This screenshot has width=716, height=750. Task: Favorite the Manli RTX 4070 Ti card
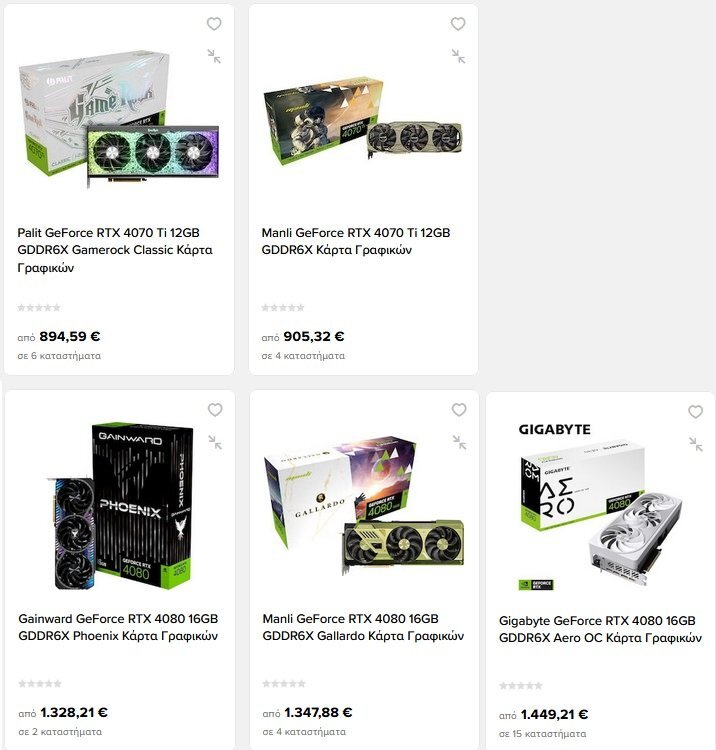pos(458,23)
